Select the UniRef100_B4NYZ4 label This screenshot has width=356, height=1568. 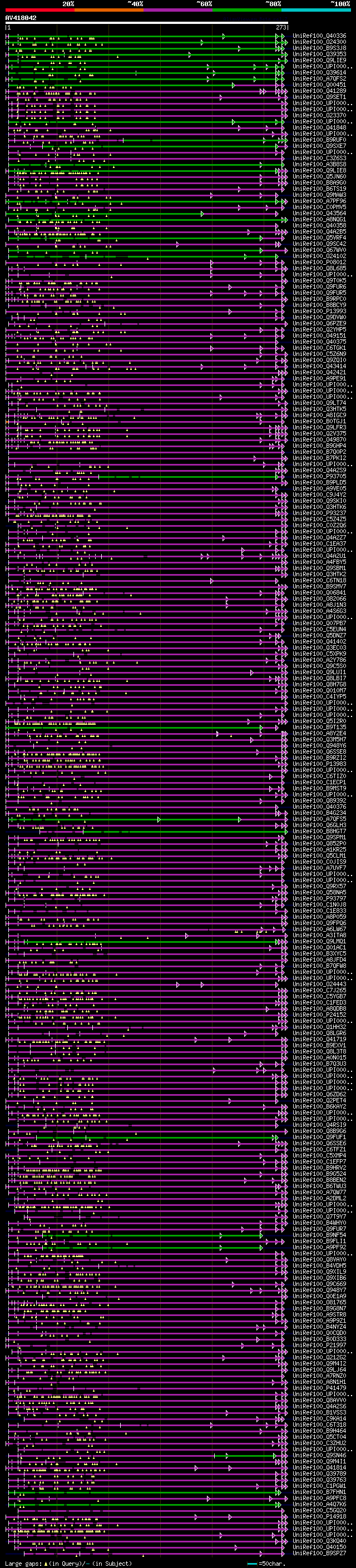coord(319,1327)
